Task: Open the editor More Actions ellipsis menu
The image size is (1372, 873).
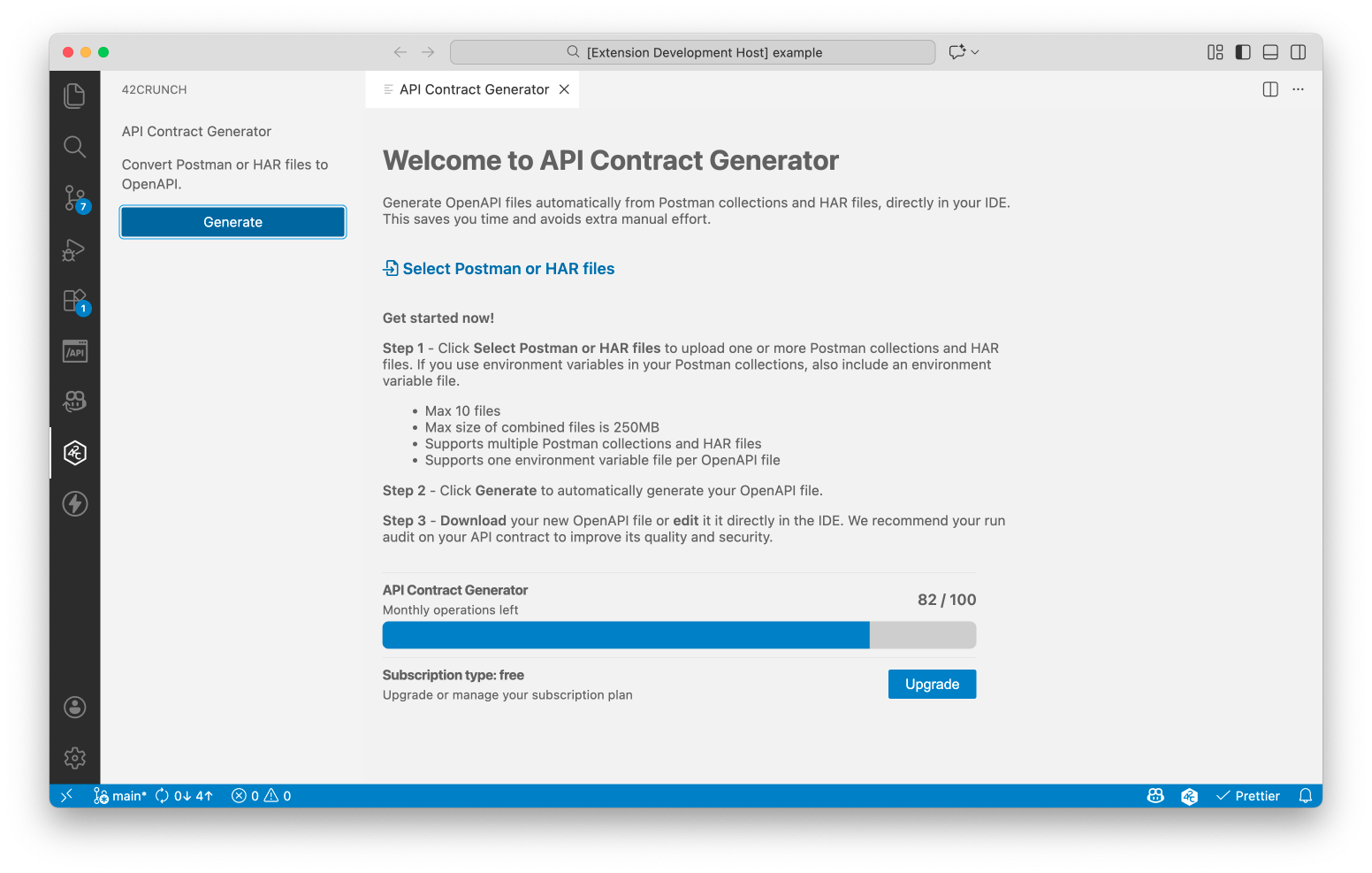Action: [x=1298, y=89]
